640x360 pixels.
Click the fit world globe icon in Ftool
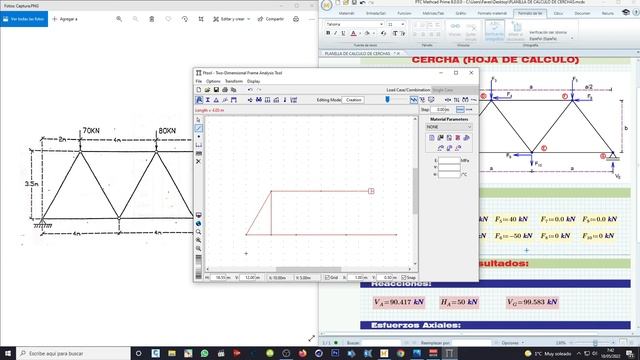tap(198, 224)
